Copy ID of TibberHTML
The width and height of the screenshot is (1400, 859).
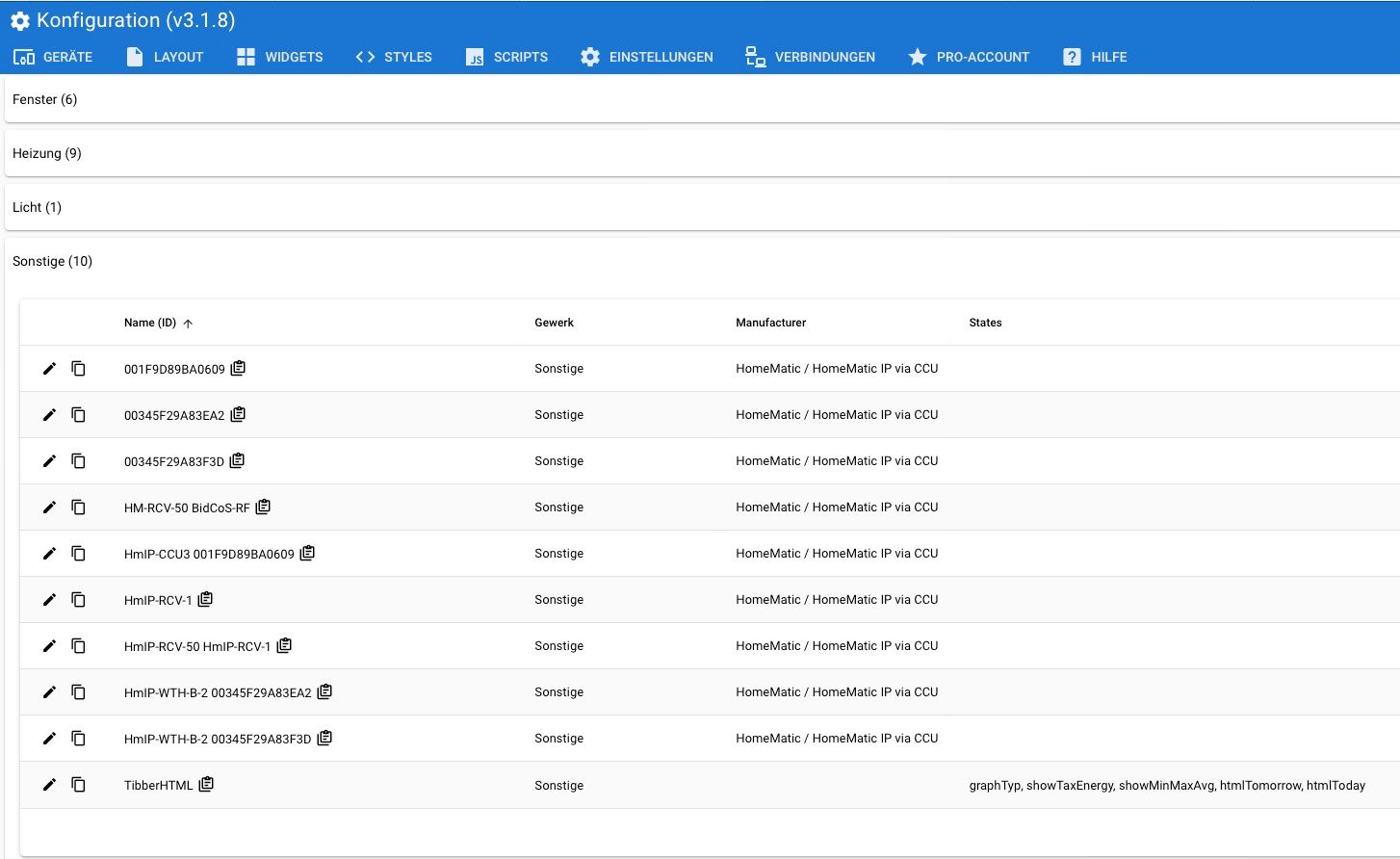tap(206, 784)
